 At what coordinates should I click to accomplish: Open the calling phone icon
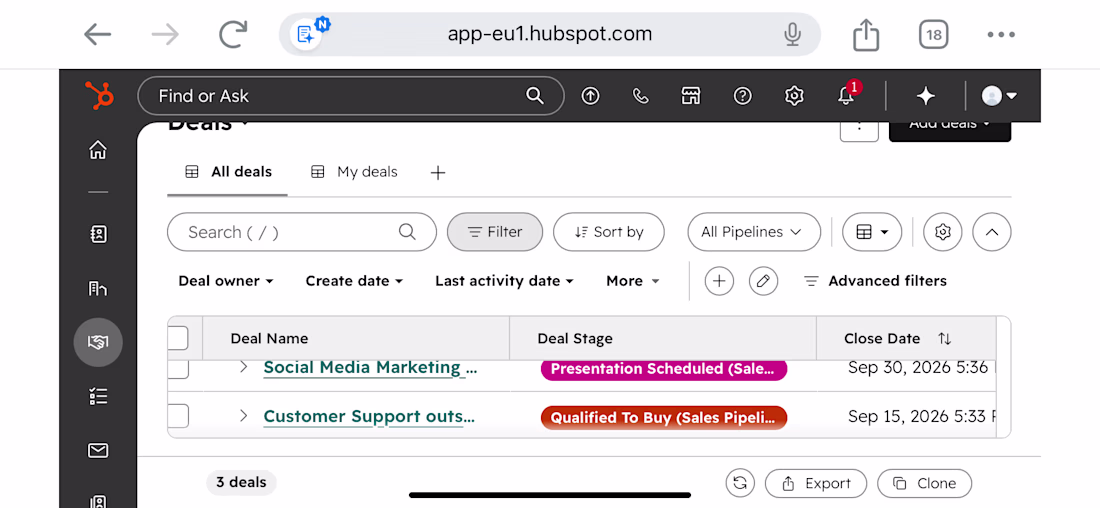(x=640, y=96)
